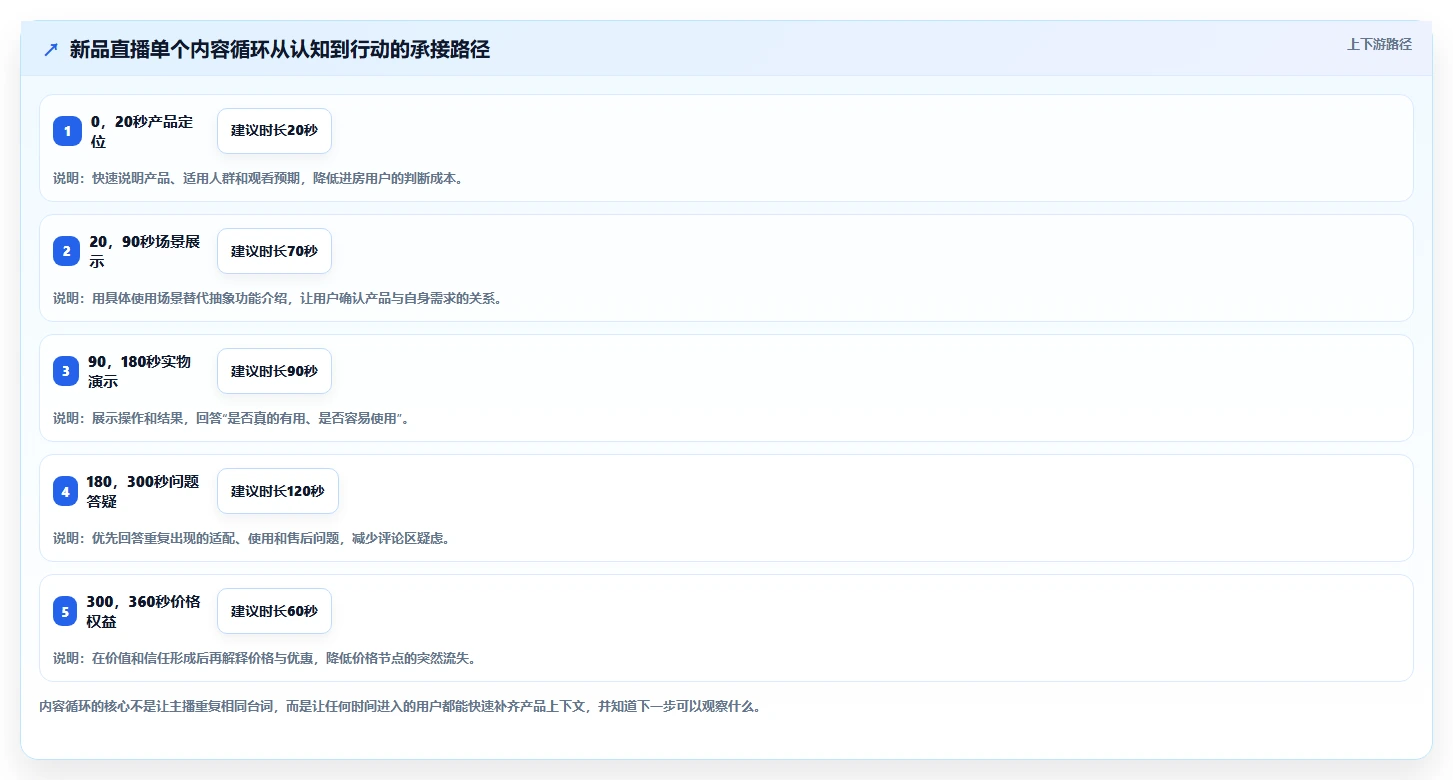Click the description starting 在价值和信任形成后
Screen dimensions: 1453x780
coord(267,658)
